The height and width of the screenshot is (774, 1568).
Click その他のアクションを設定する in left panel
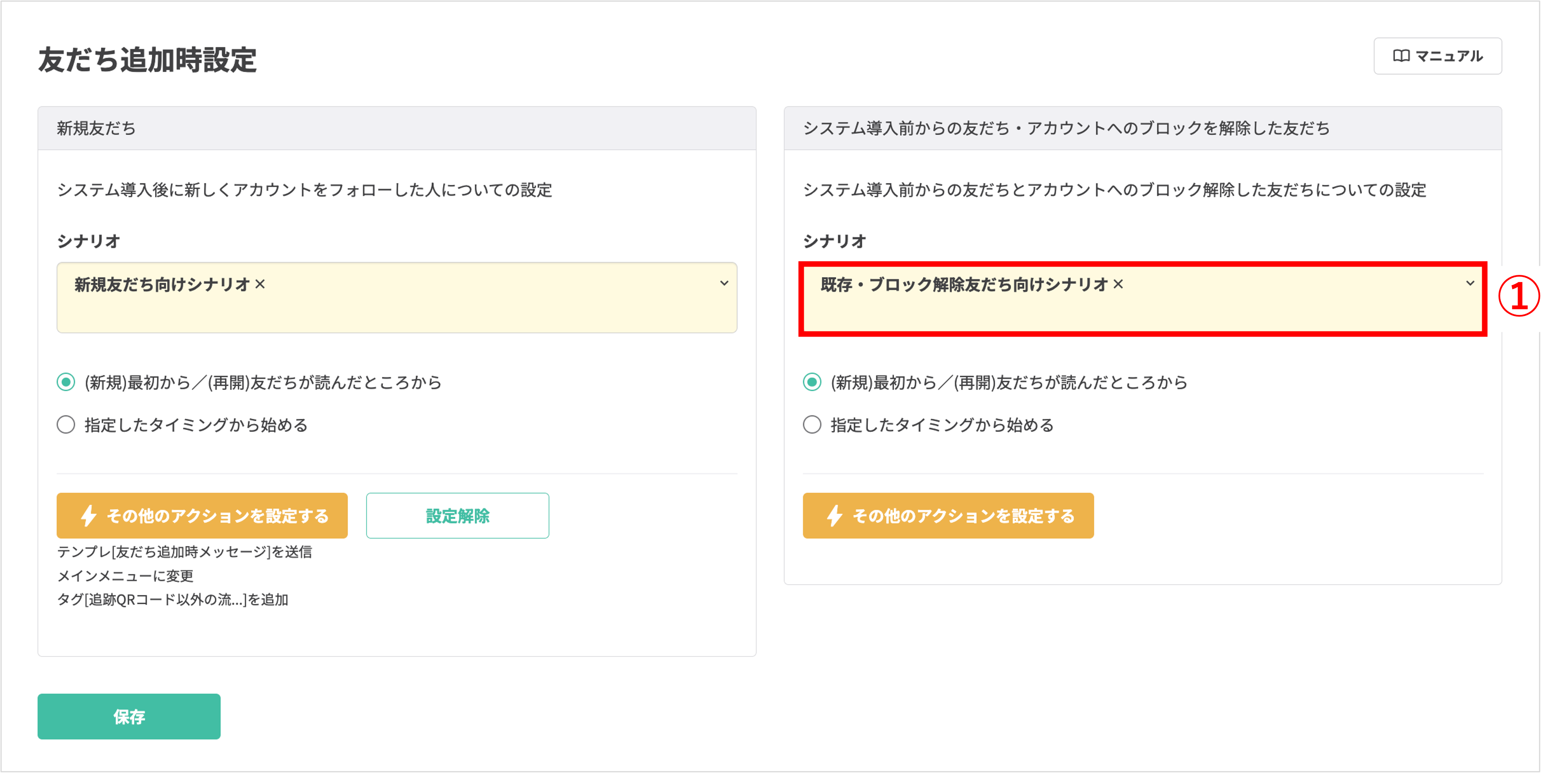[x=202, y=515]
